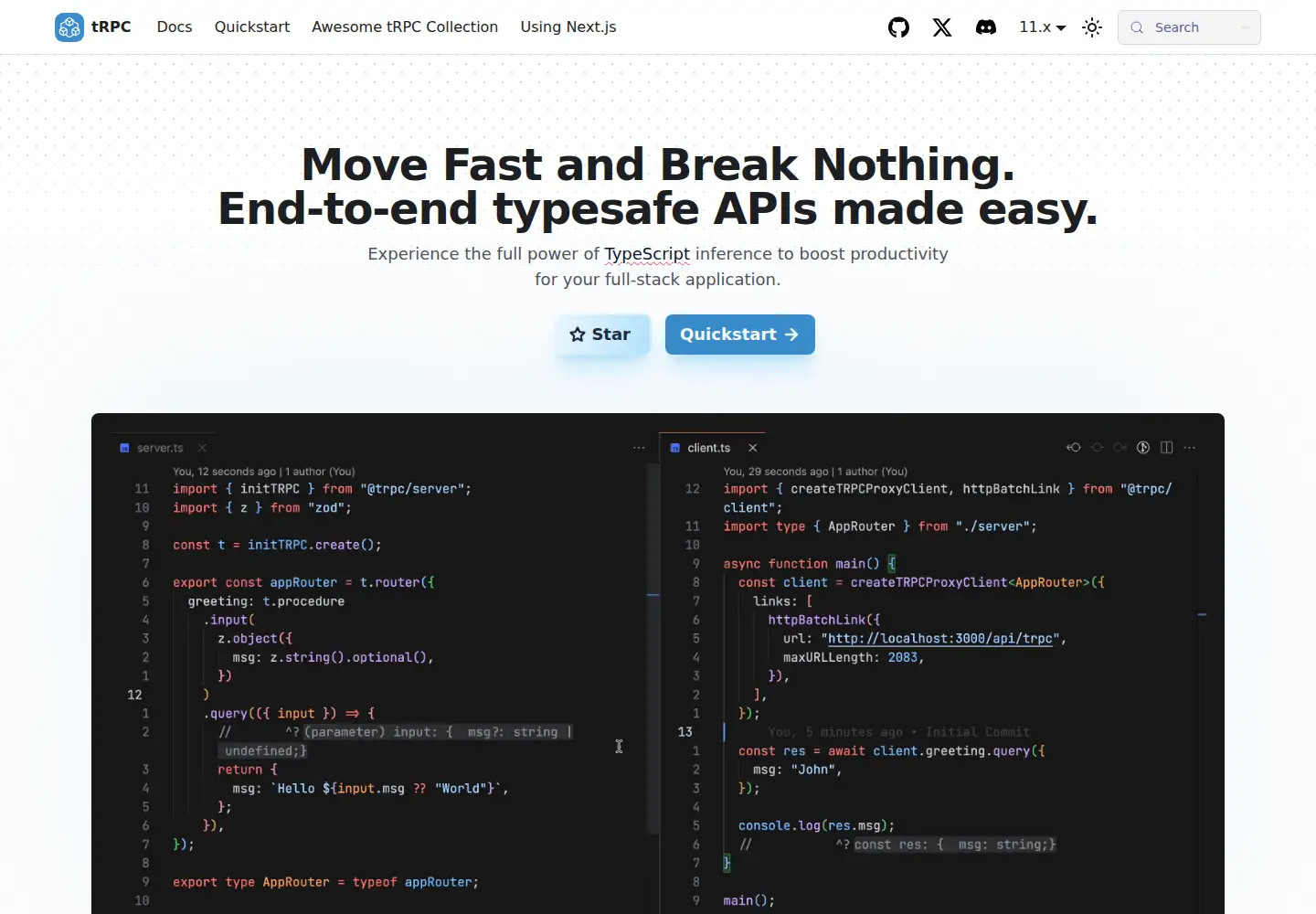Follow the TypeScript link in the tagline
Screen dimensions: 1316x914
(x=647, y=254)
